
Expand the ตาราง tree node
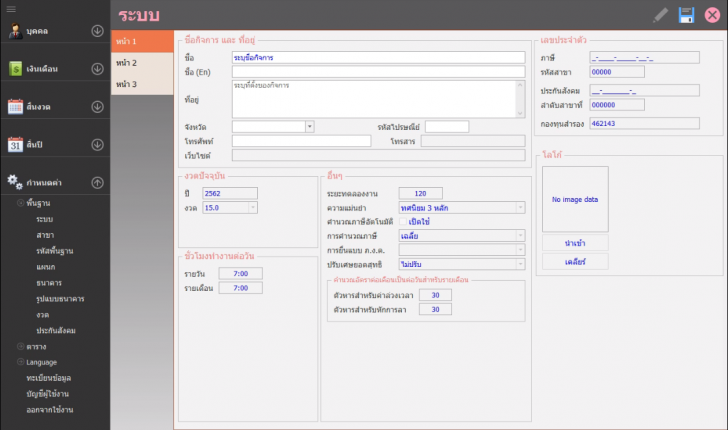coord(20,346)
